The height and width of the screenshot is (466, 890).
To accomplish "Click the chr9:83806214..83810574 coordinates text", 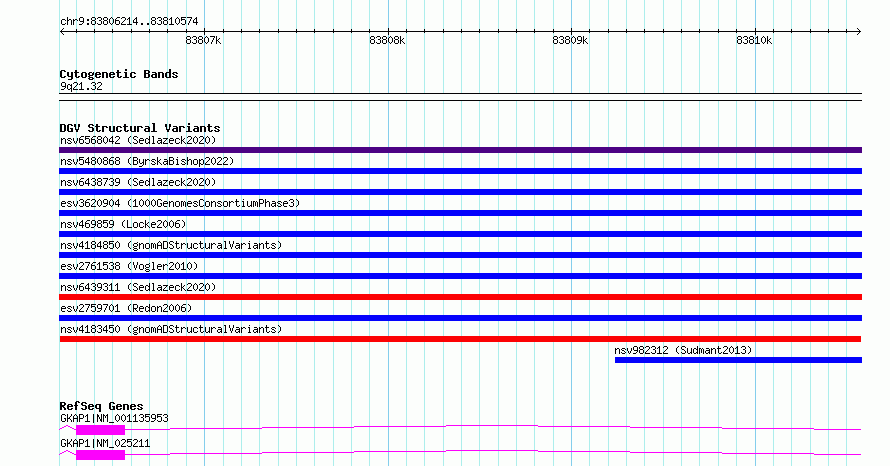I will coord(129,22).
